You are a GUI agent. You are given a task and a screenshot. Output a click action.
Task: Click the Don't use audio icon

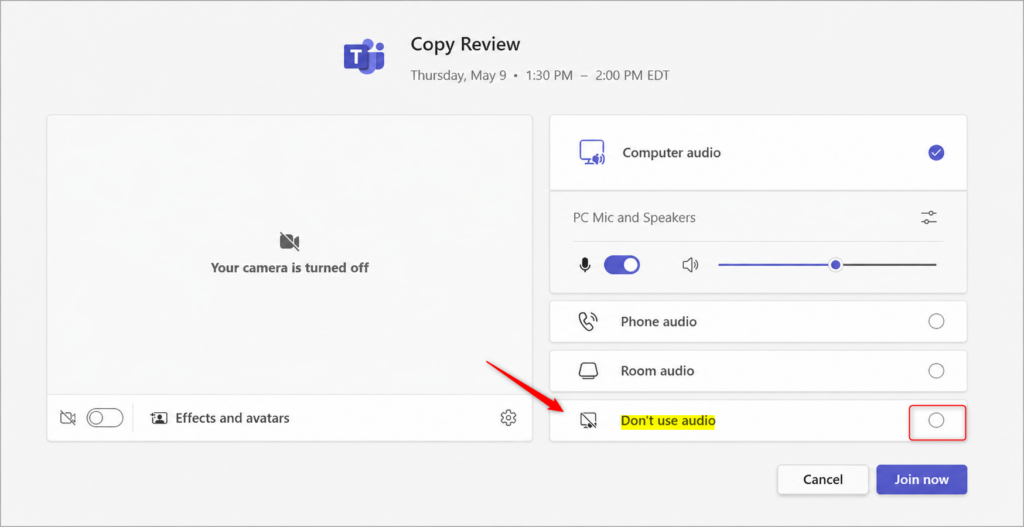(588, 421)
